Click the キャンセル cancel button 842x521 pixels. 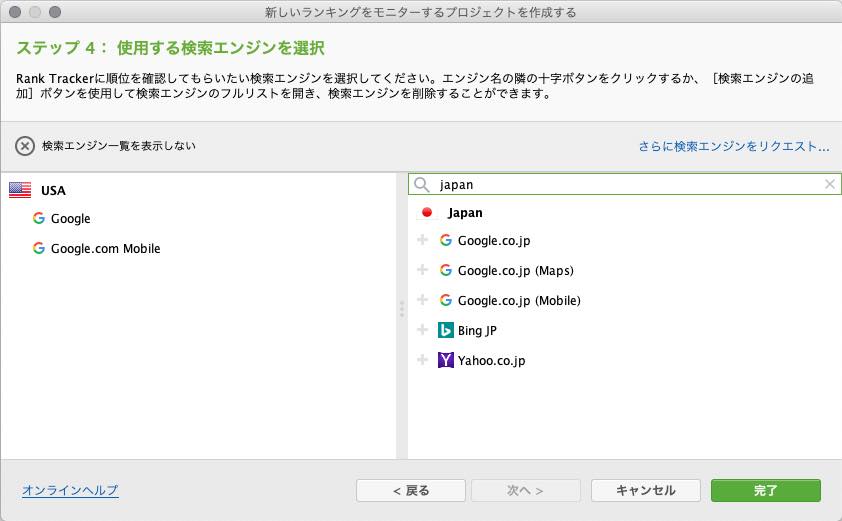coord(645,490)
